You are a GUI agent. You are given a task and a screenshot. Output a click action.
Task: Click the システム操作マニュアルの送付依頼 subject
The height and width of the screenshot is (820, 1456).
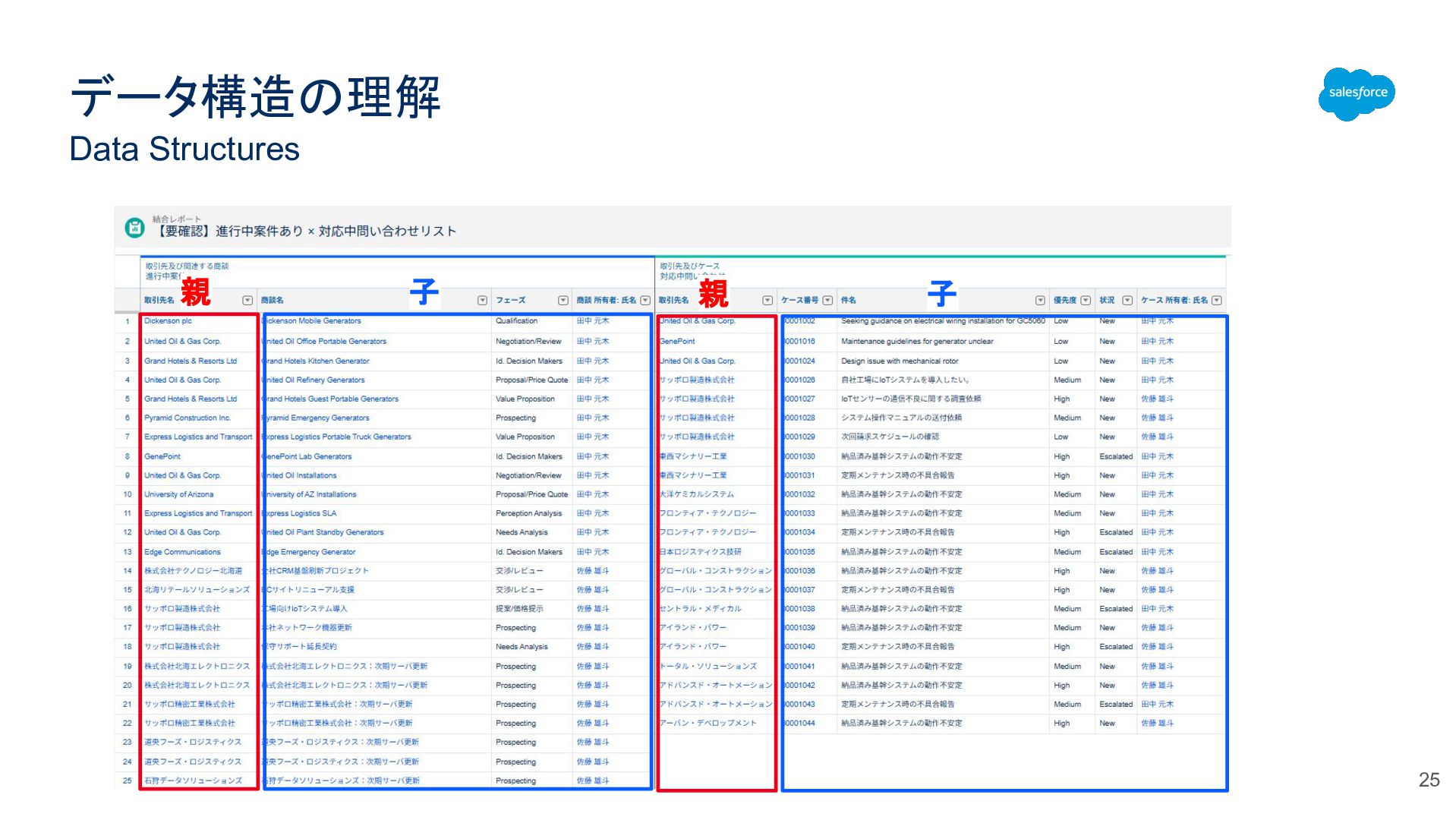click(x=901, y=418)
